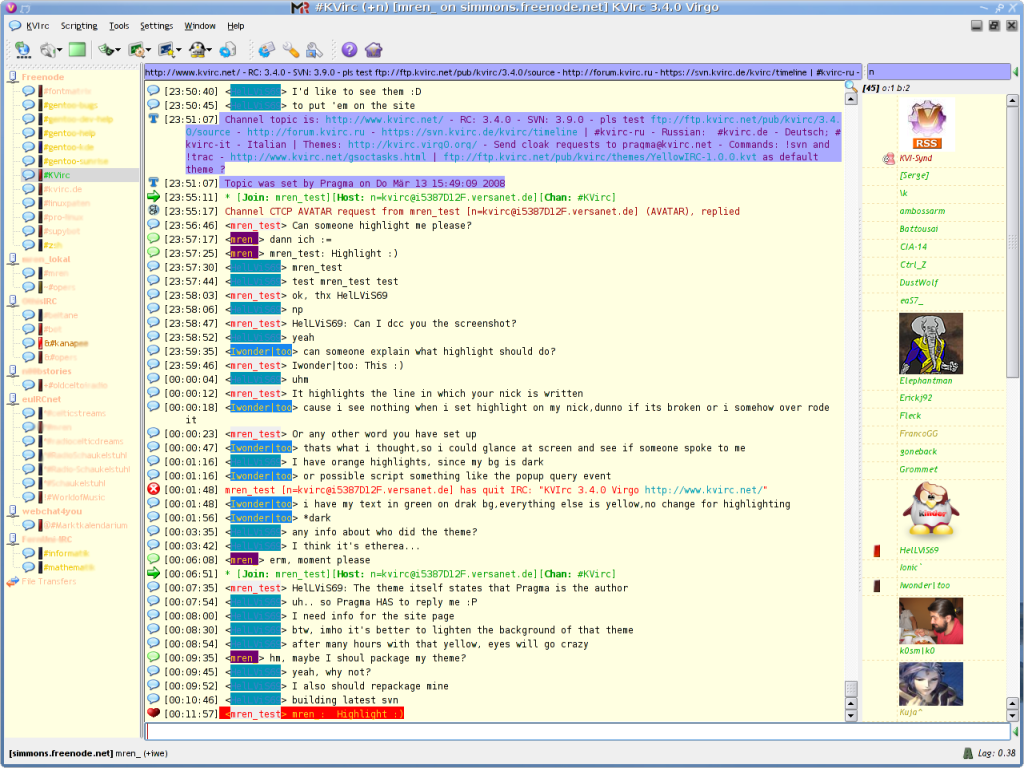Open the Settings menu
This screenshot has height=768, width=1024.
[x=157, y=25]
